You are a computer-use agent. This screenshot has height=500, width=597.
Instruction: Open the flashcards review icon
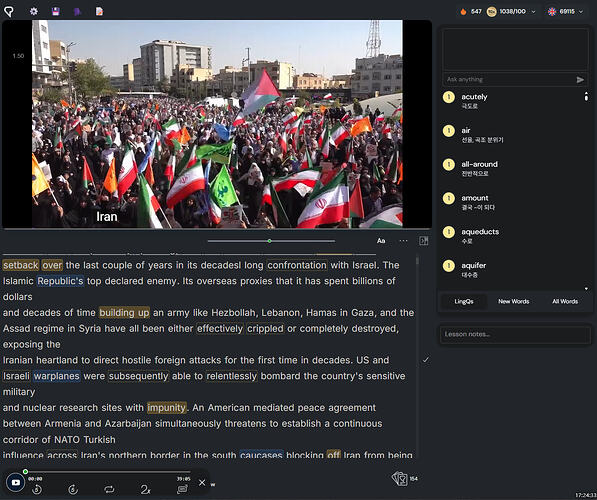click(399, 479)
